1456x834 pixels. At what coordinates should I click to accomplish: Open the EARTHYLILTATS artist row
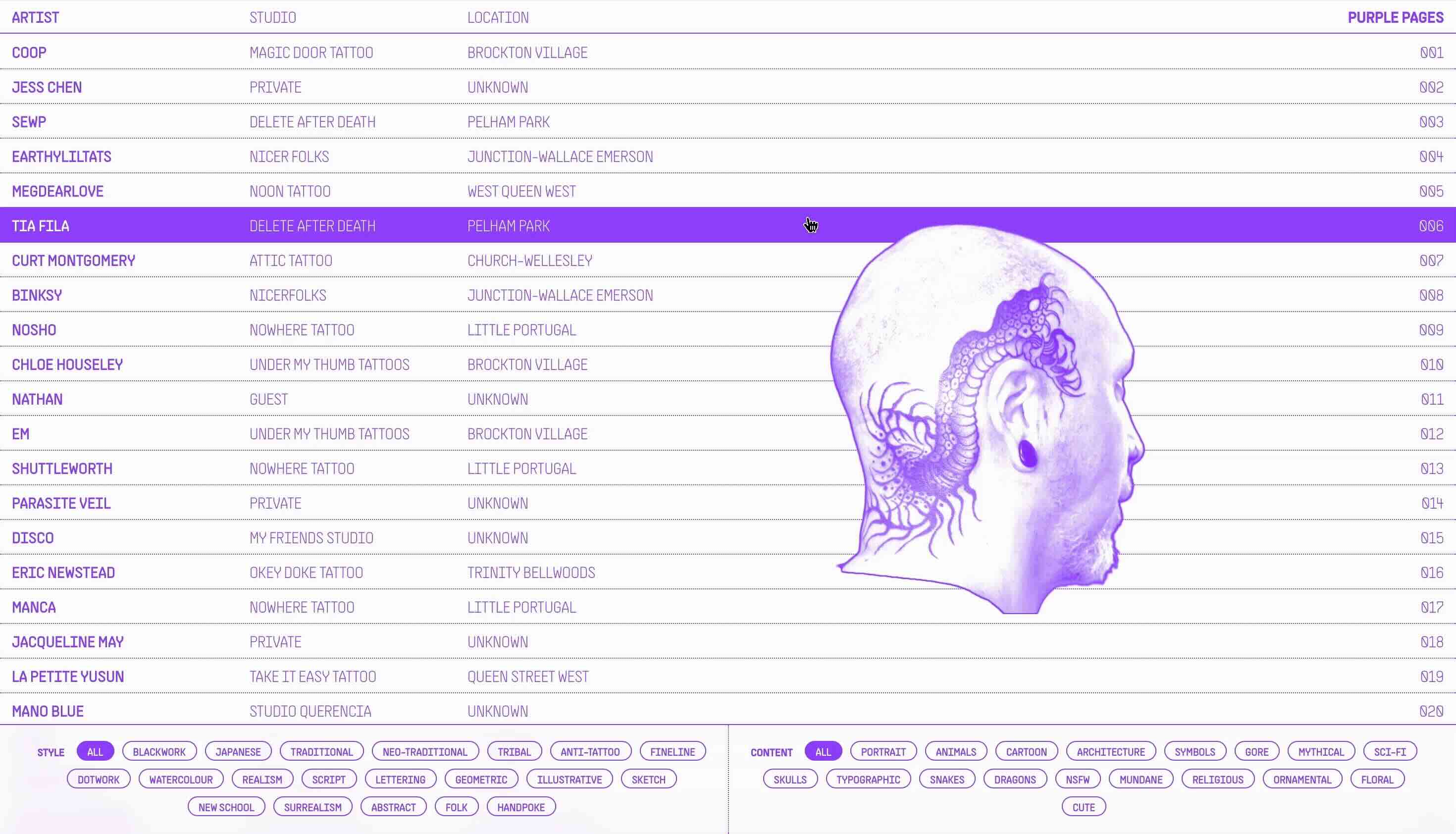728,156
